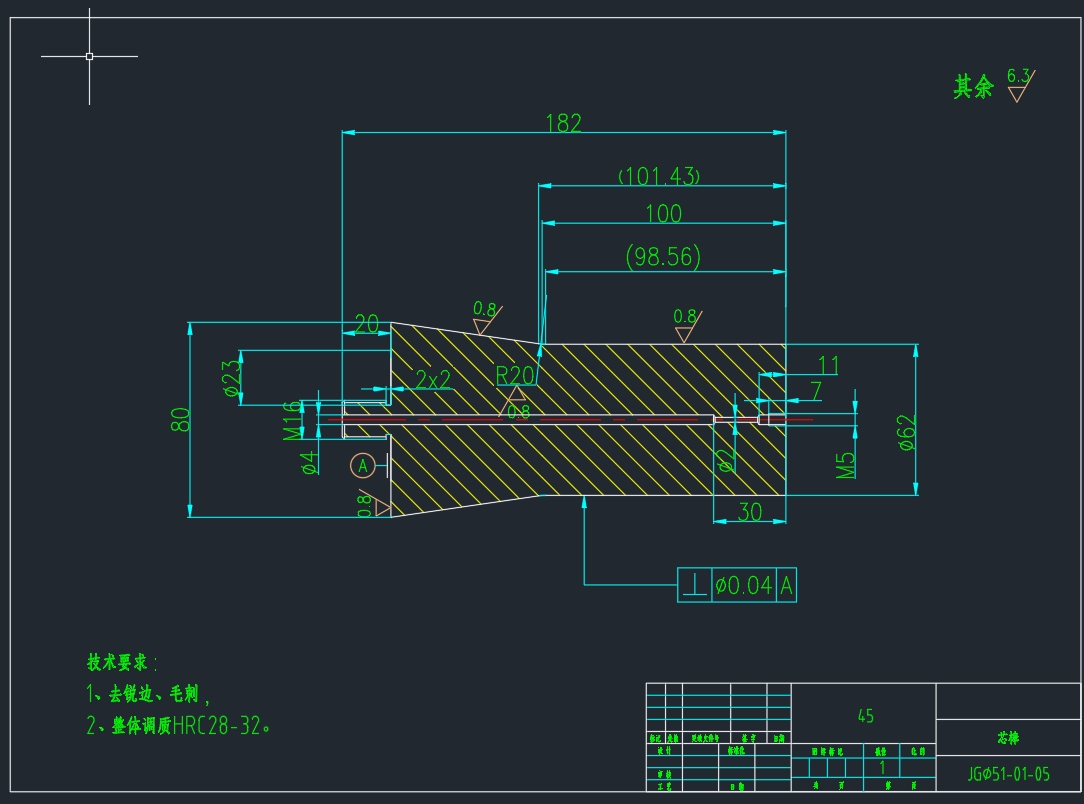Click the 2x2 groove dimension text
The image size is (1084, 804).
coord(433,379)
